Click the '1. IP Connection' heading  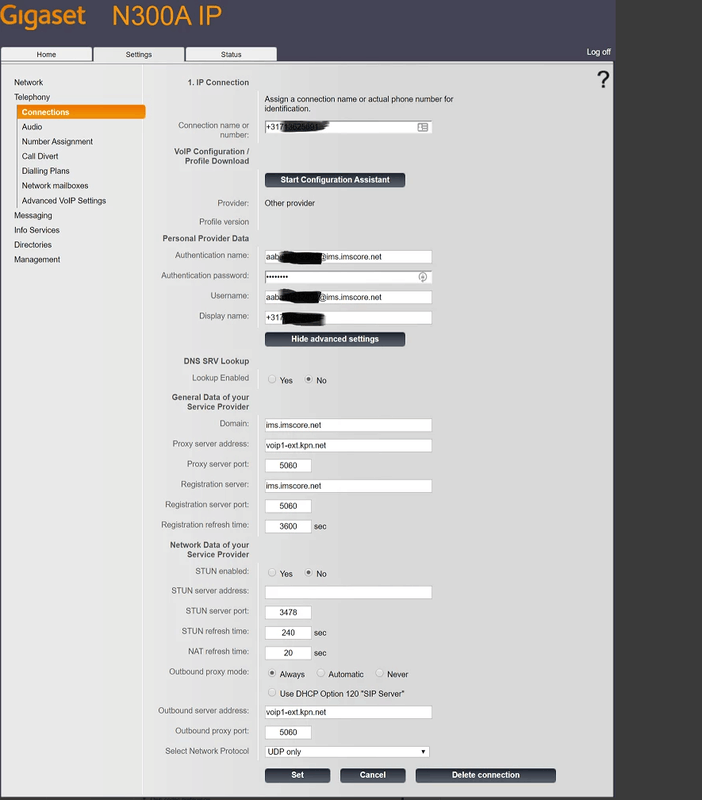pyautogui.click(x=218, y=82)
